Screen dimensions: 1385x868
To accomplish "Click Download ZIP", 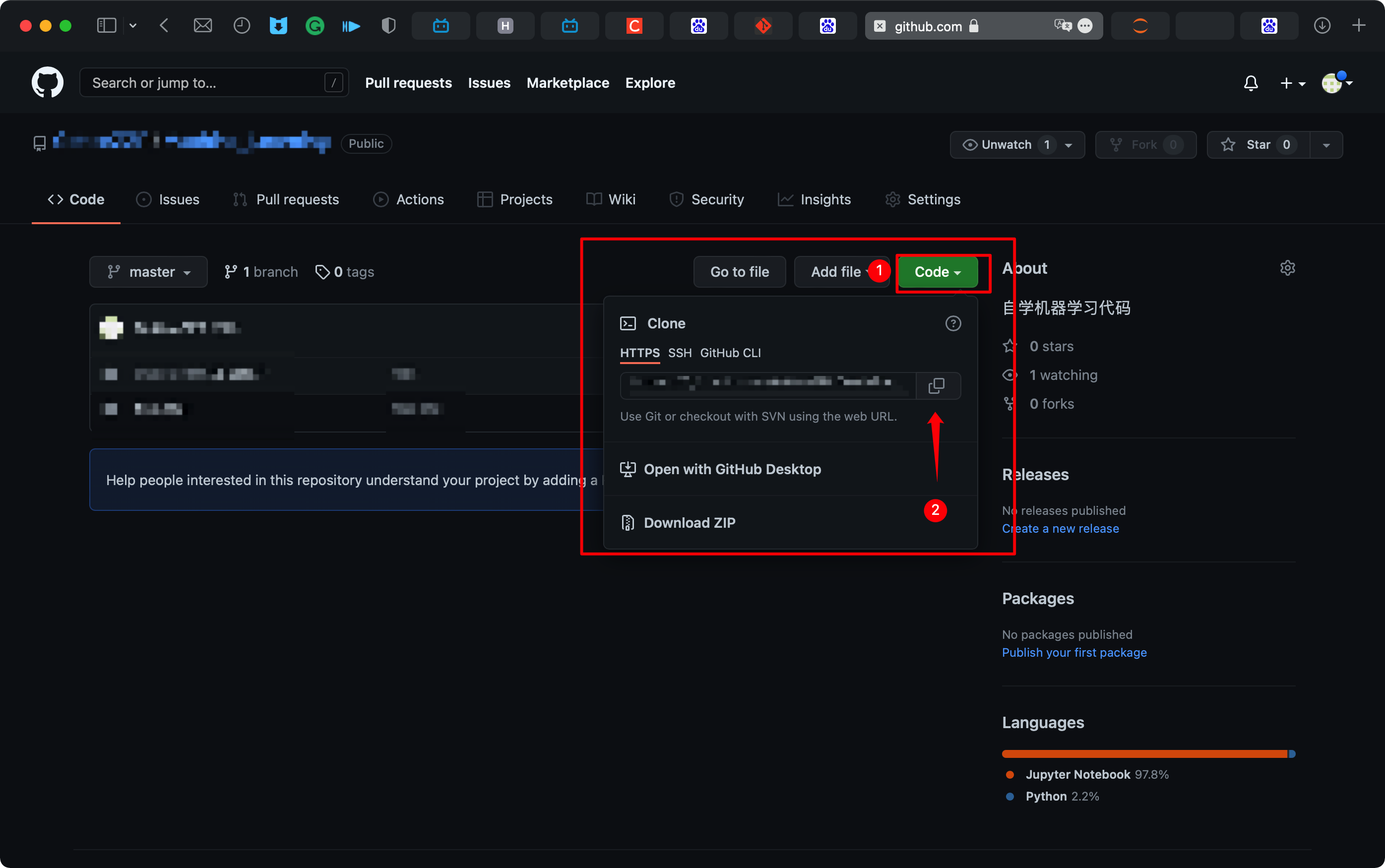I will tap(790, 522).
